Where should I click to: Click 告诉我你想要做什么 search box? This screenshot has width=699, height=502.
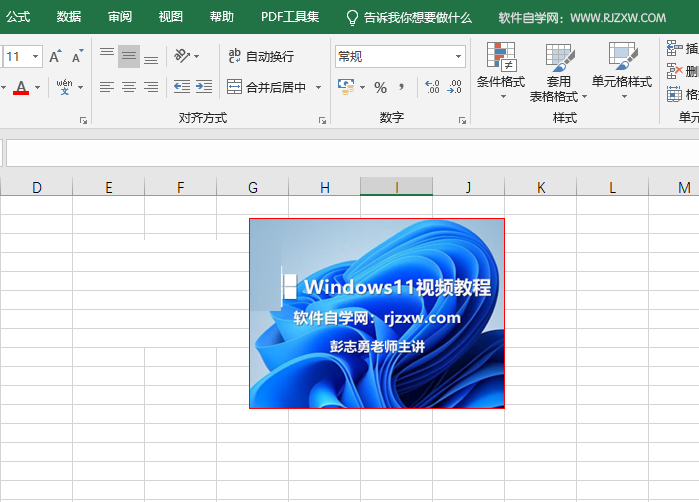(418, 18)
